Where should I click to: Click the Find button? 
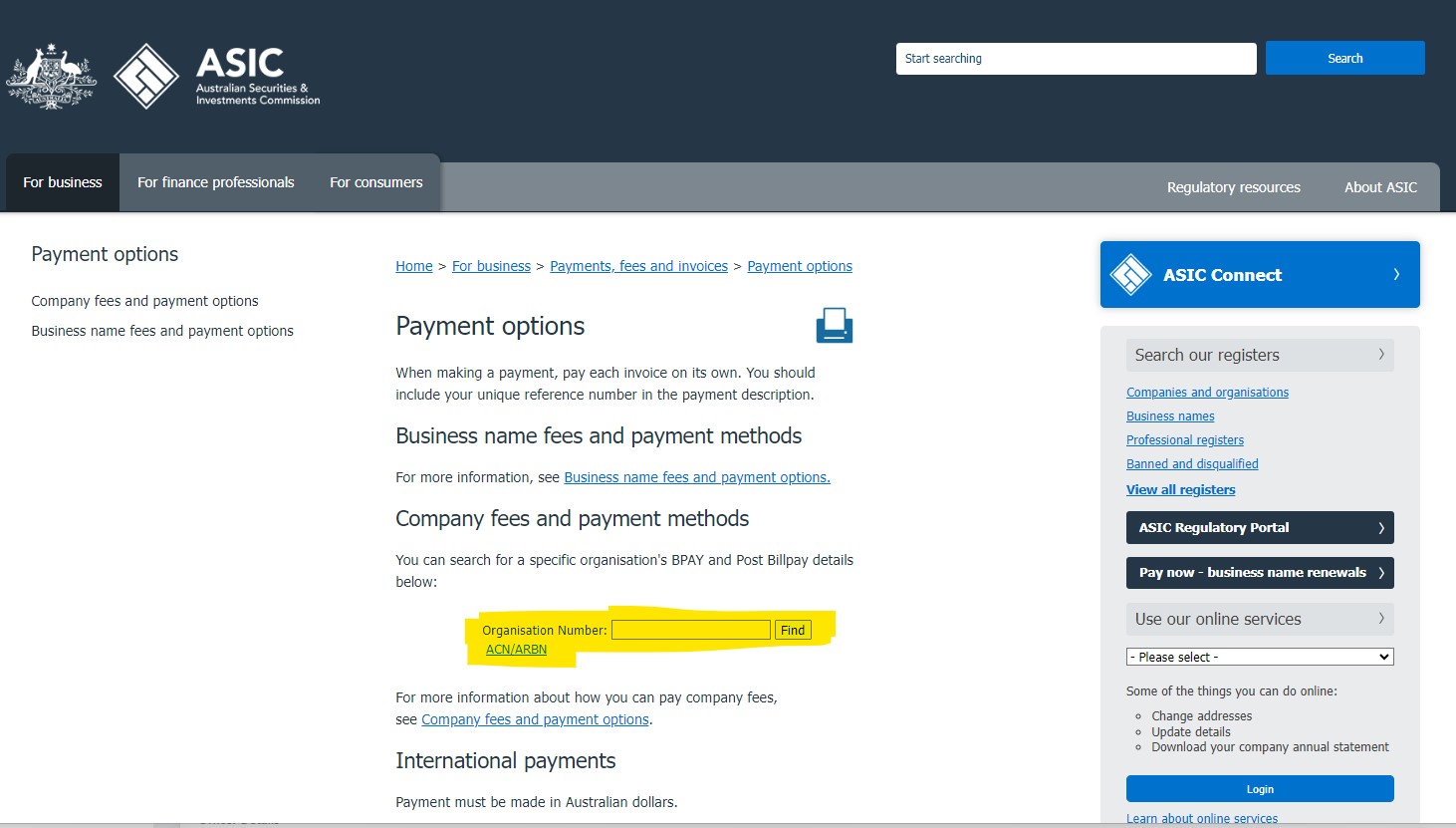793,630
